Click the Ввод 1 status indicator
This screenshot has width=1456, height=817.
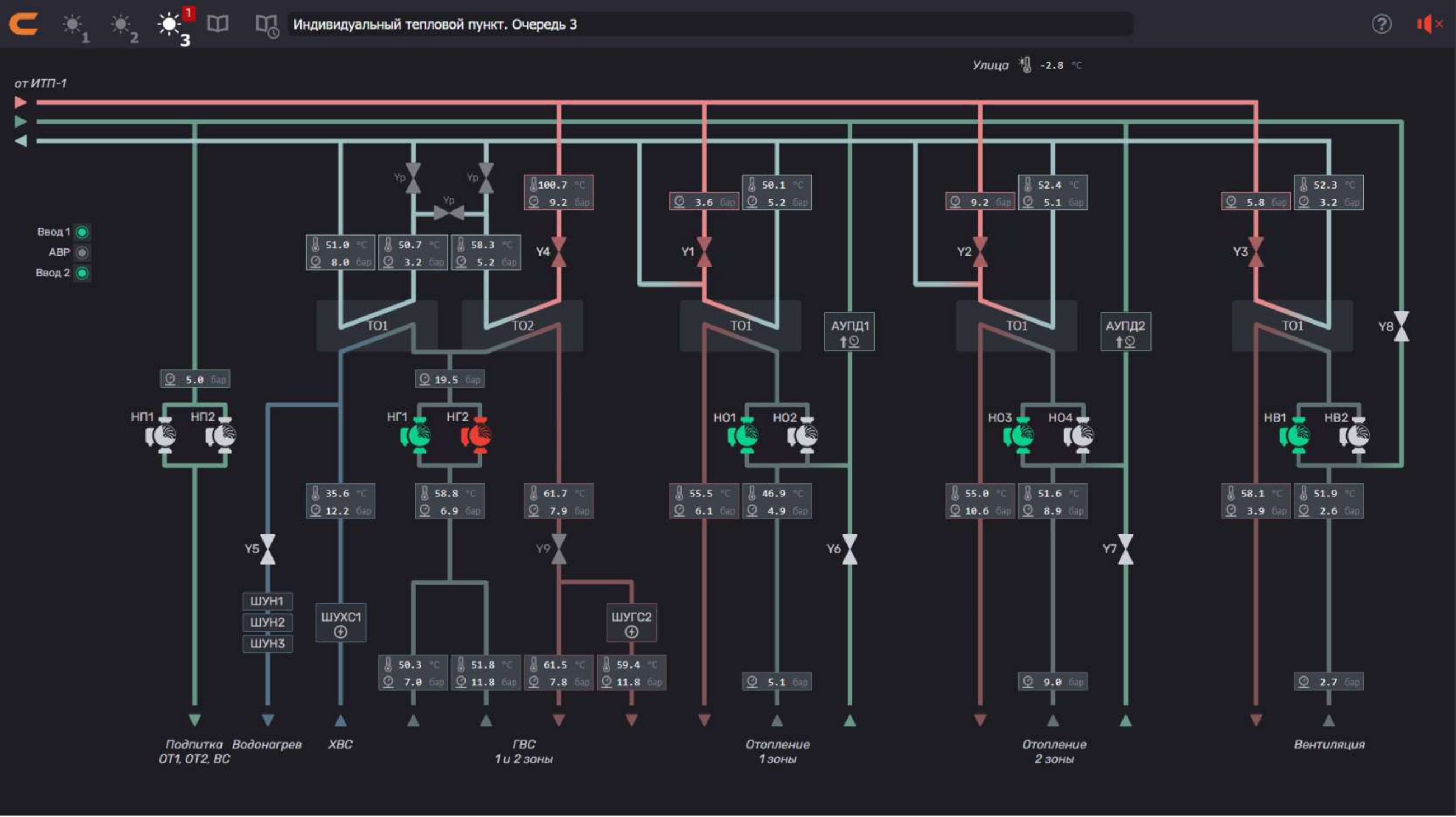coord(82,232)
